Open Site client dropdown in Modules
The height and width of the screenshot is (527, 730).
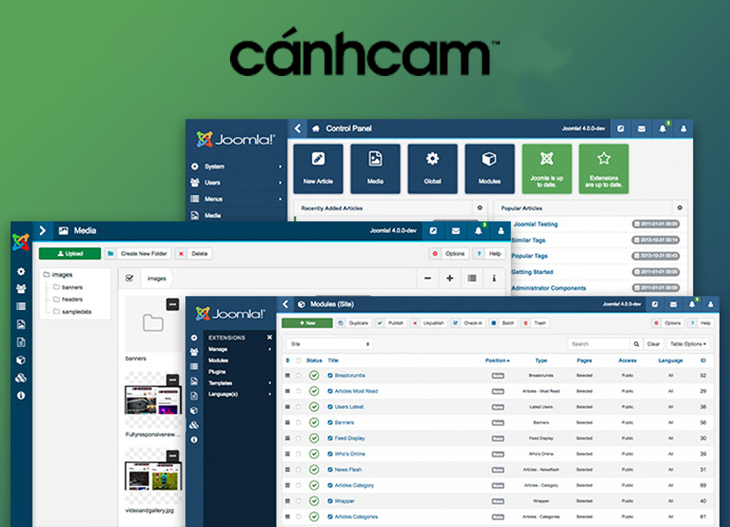[329, 344]
